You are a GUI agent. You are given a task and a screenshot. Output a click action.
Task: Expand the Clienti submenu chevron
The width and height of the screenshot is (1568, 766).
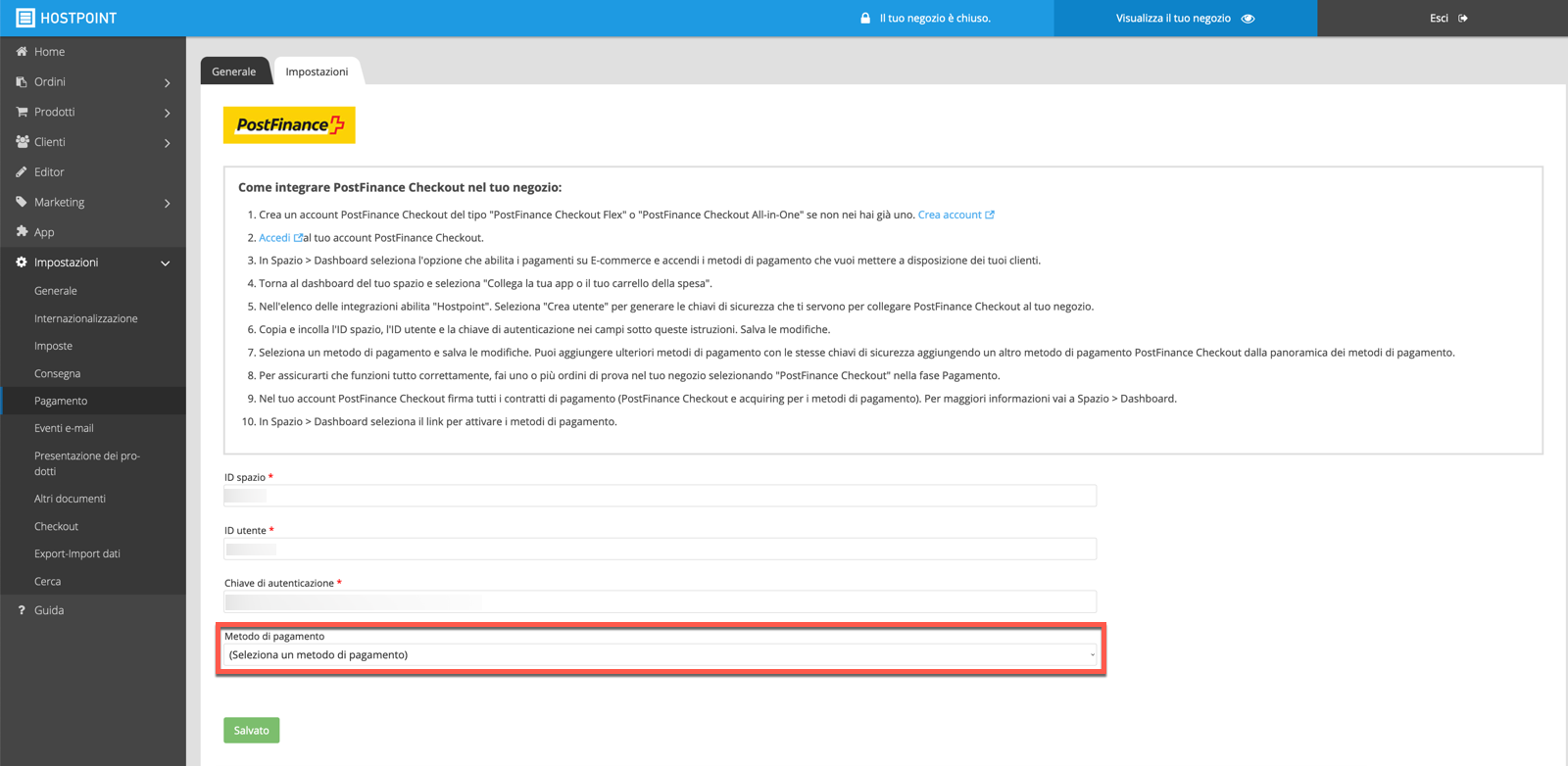[x=168, y=144]
